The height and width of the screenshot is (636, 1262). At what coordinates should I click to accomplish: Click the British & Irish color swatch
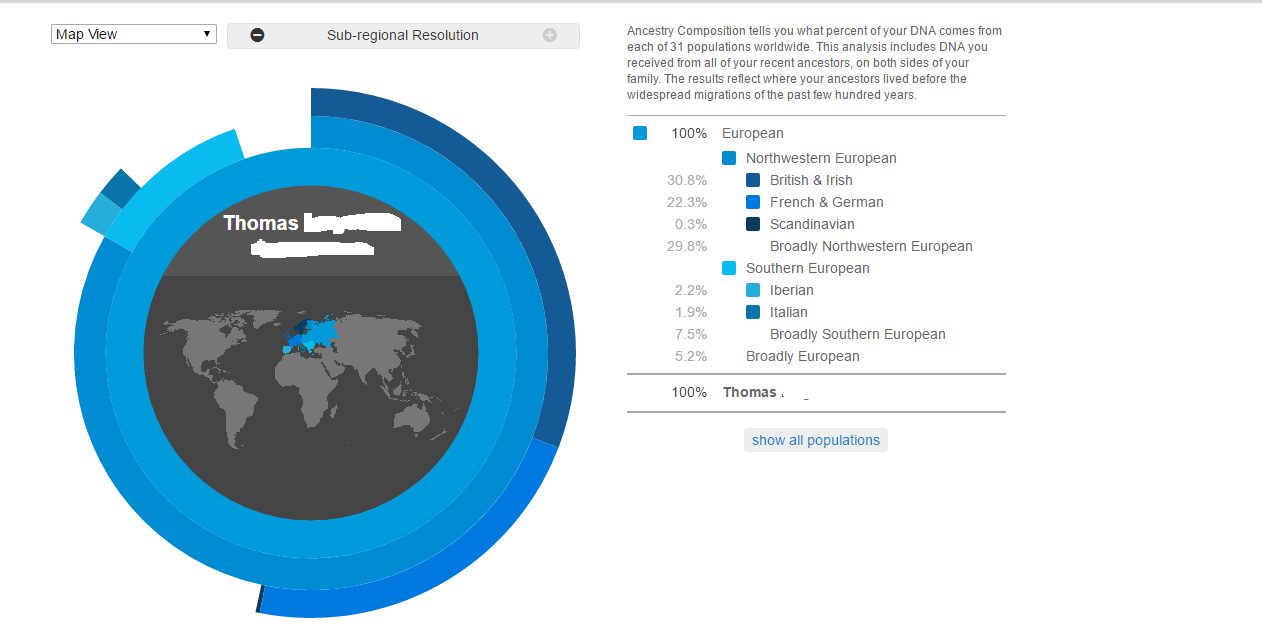[x=753, y=180]
